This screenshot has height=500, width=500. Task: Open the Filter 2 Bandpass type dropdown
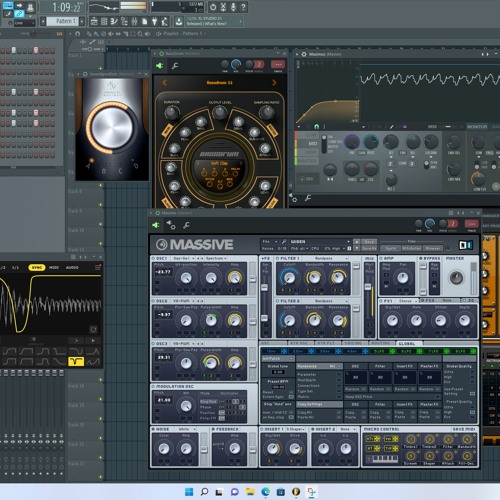pyautogui.click(x=326, y=301)
